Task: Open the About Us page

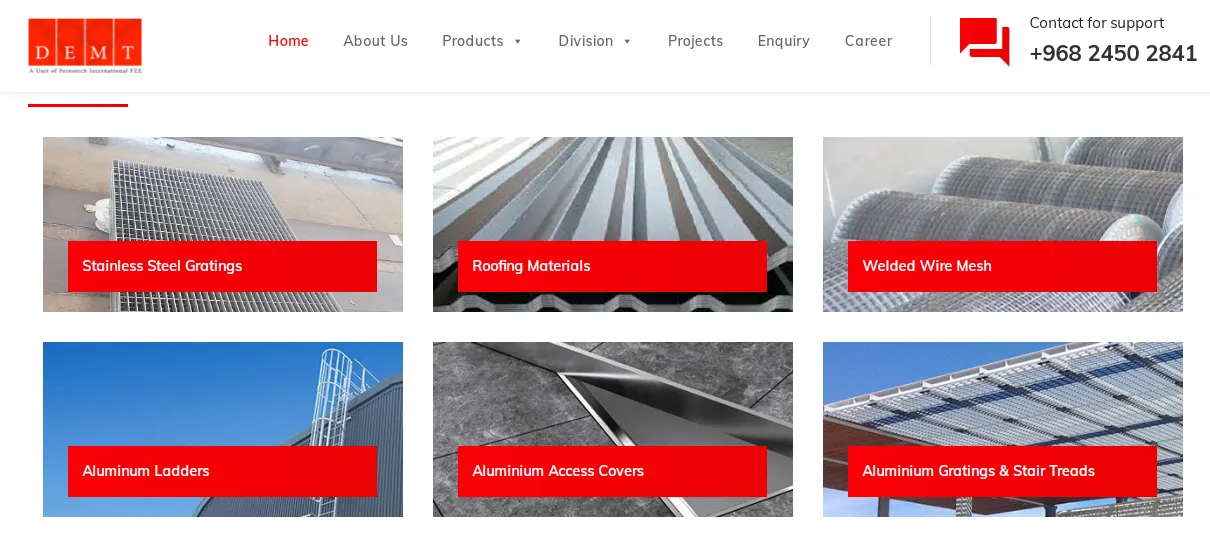Action: (375, 41)
